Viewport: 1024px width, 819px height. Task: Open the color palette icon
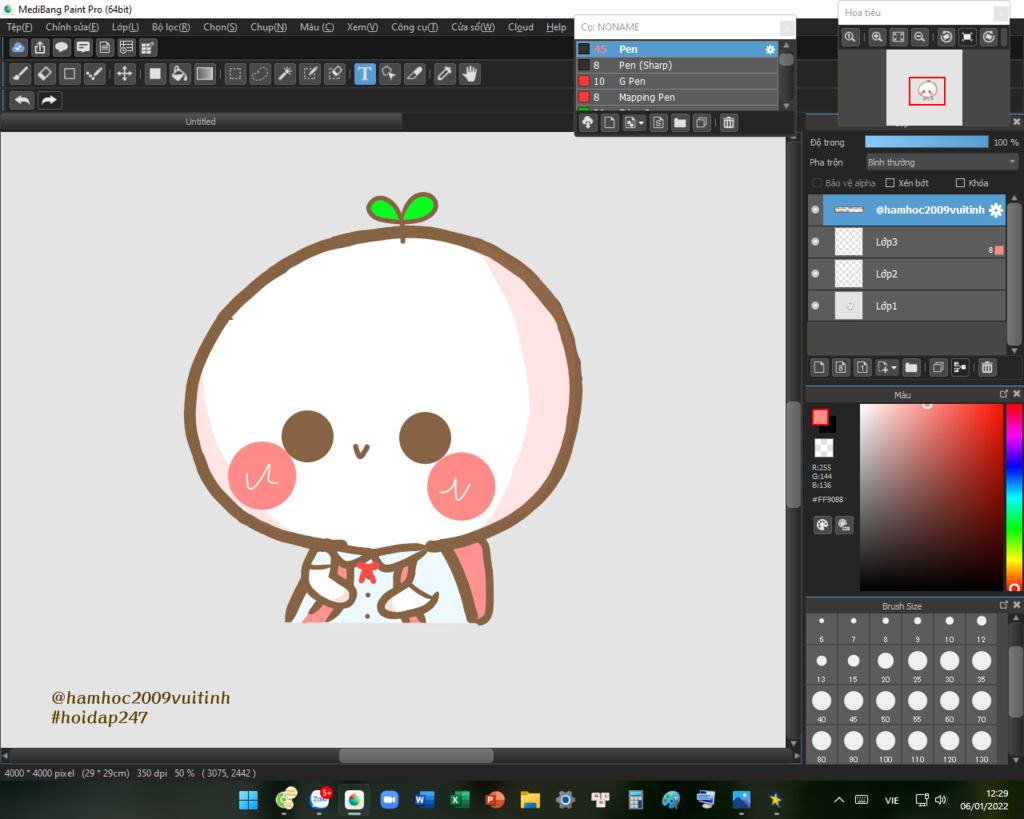pyautogui.click(x=822, y=524)
